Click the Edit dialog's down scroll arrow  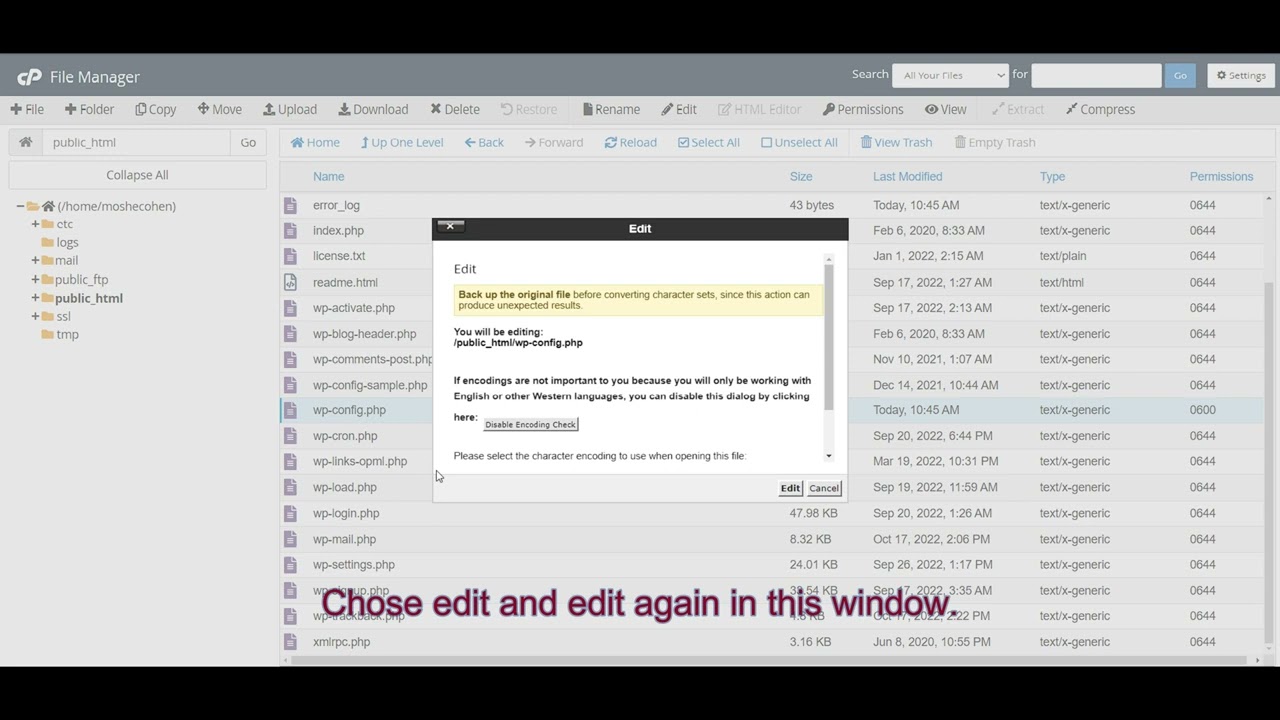[829, 456]
